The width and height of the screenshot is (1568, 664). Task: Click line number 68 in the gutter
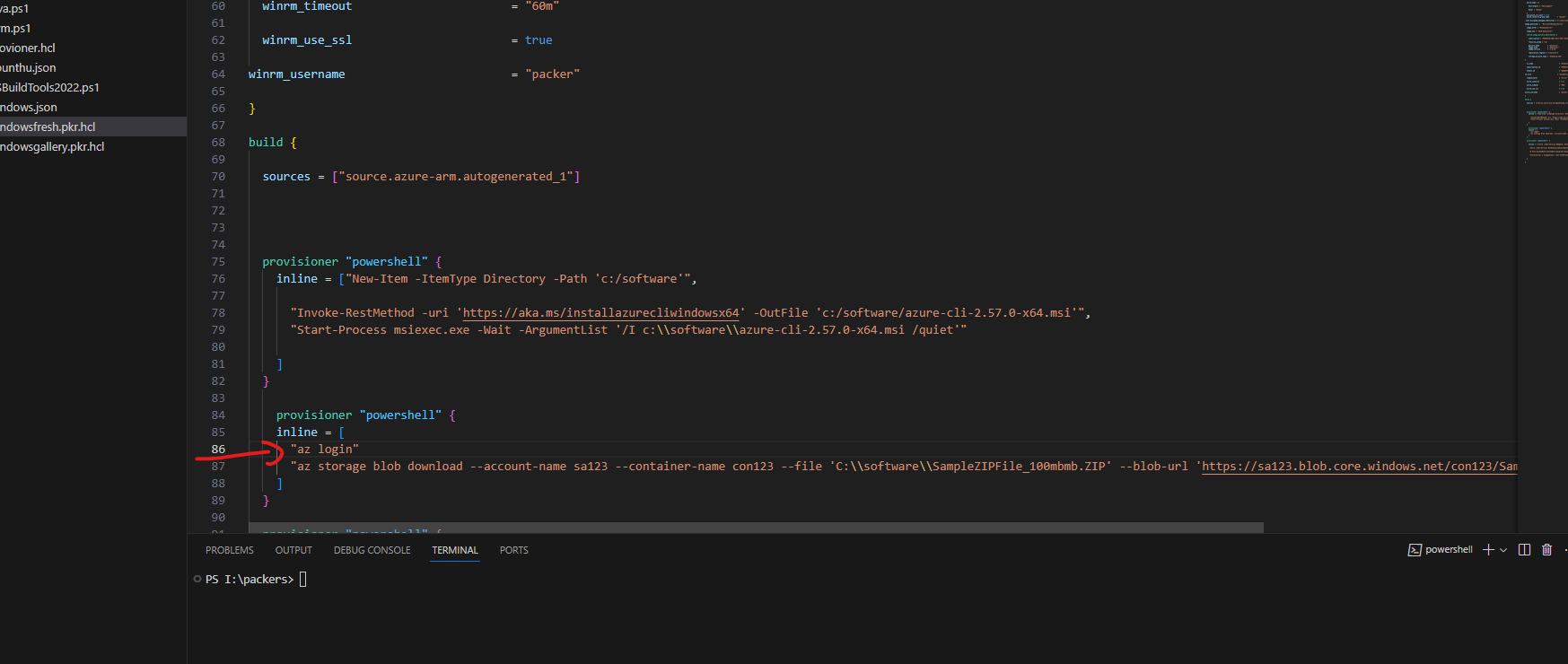218,143
